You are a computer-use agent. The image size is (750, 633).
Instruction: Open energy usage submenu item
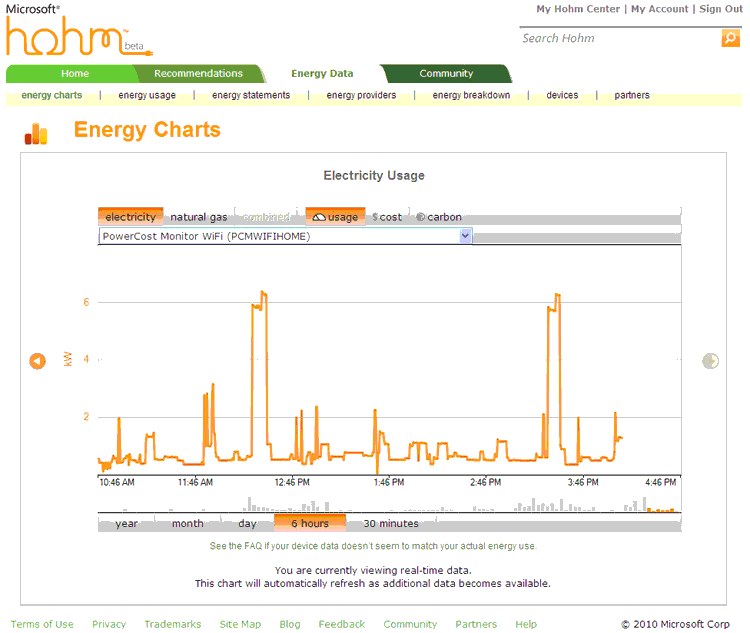(x=147, y=95)
